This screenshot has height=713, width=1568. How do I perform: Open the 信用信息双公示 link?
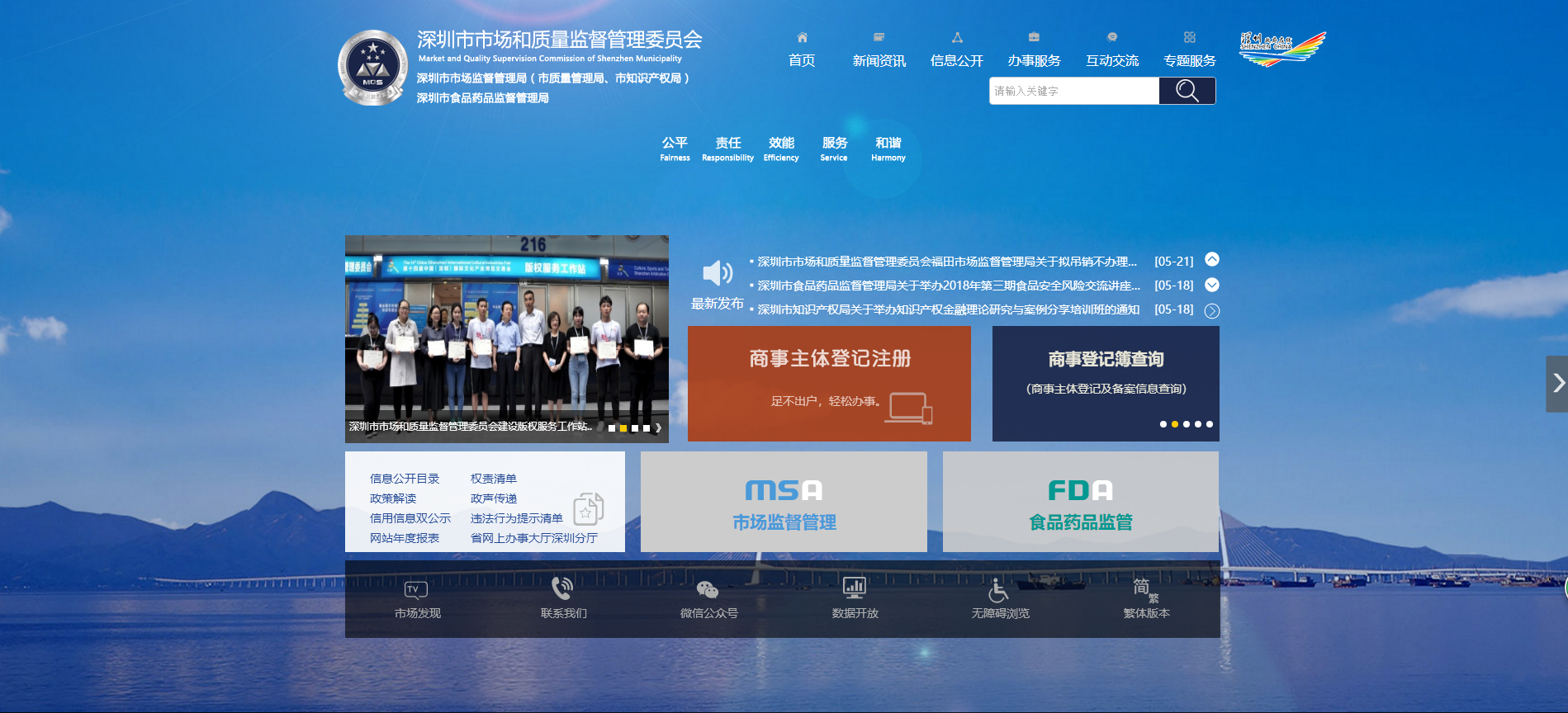click(410, 518)
